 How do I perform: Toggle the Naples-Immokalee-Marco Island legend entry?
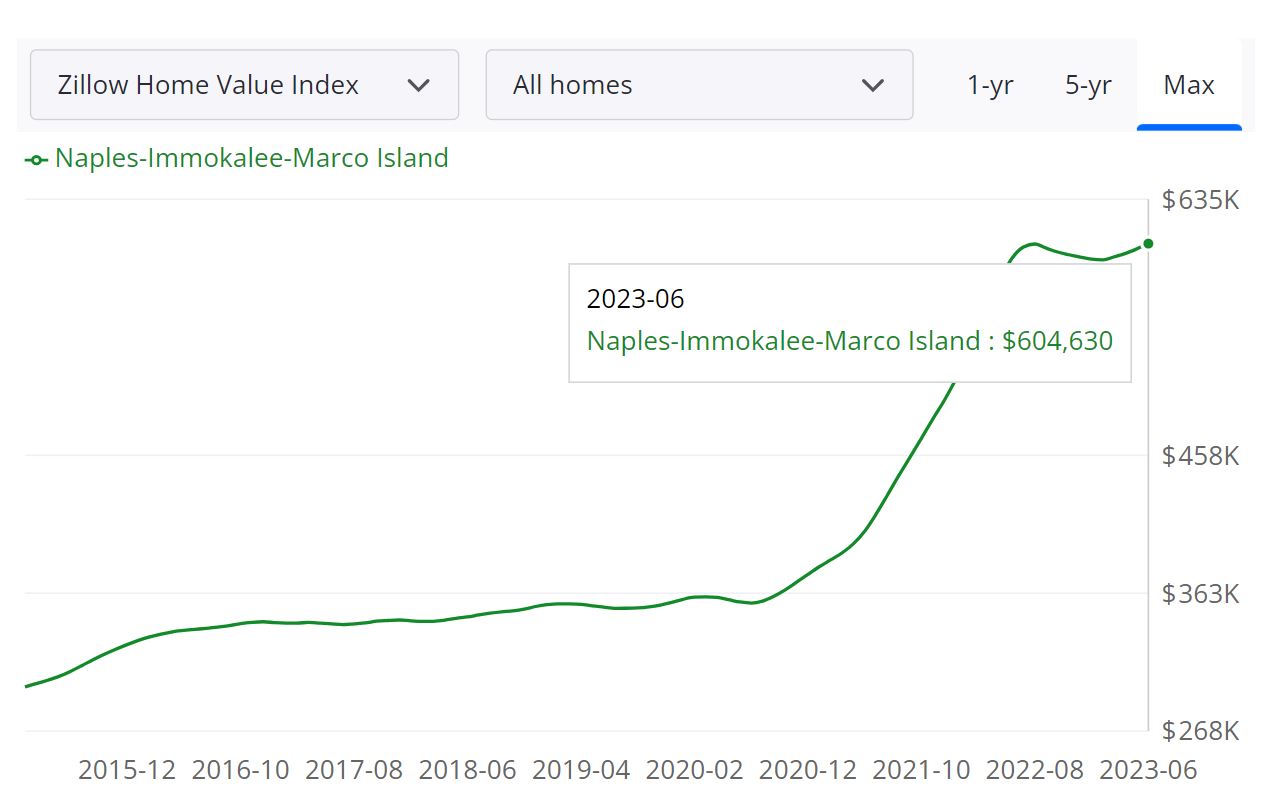point(237,158)
